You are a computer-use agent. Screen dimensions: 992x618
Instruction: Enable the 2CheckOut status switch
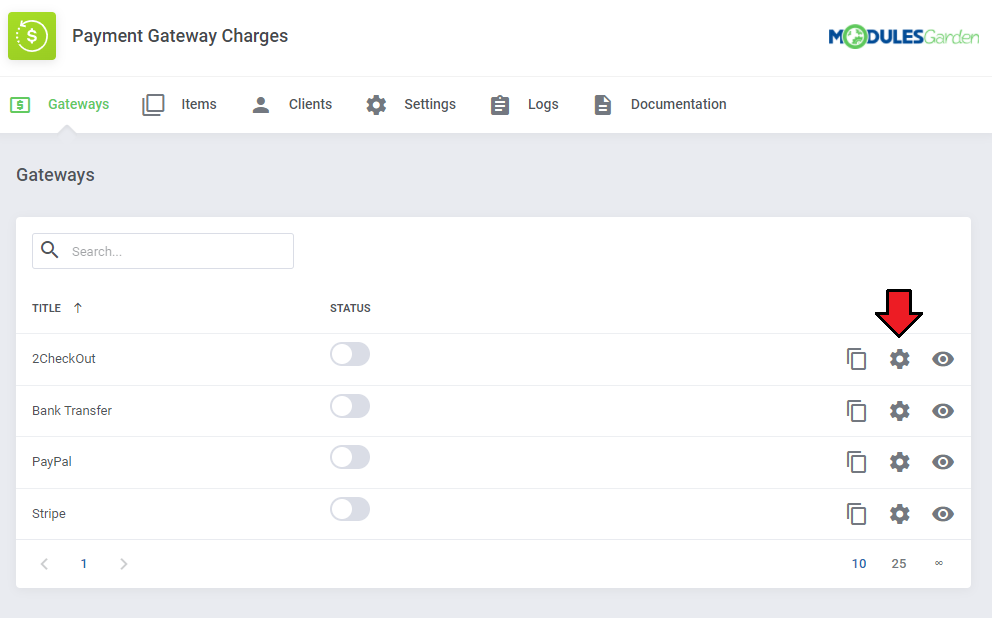[350, 354]
